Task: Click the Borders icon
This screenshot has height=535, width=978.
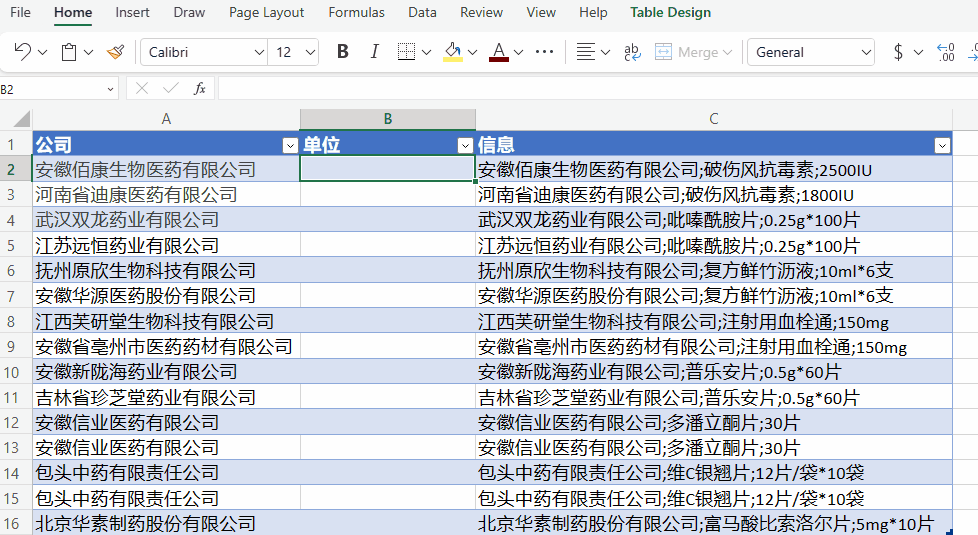Action: [406, 52]
